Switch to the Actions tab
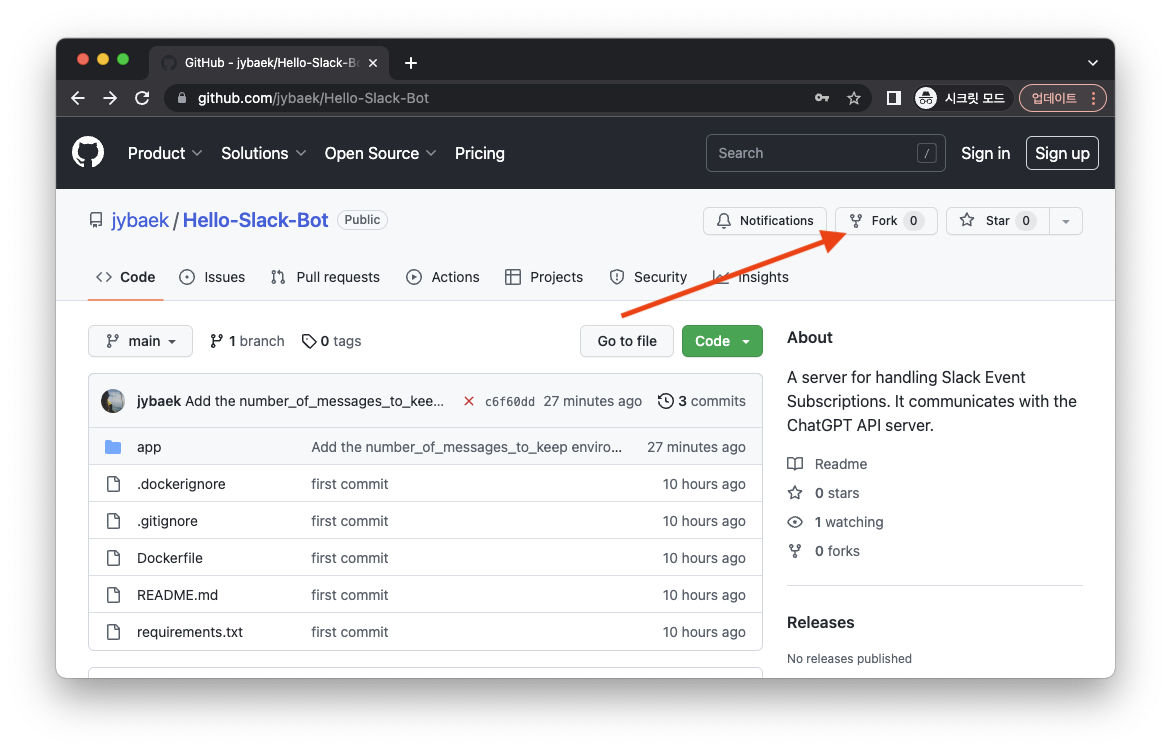 pos(443,277)
